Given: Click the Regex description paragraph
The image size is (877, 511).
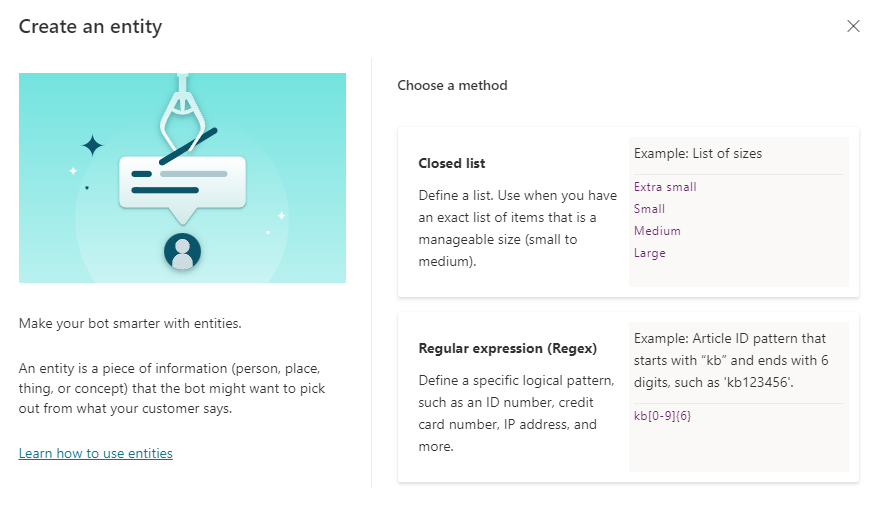Looking at the screenshot, I should pos(516,413).
